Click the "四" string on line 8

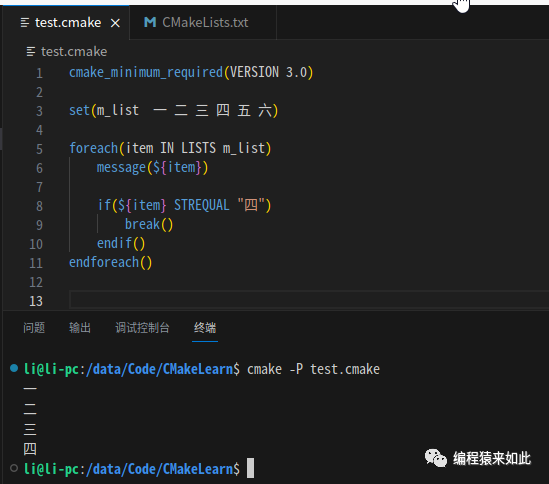click(x=251, y=205)
